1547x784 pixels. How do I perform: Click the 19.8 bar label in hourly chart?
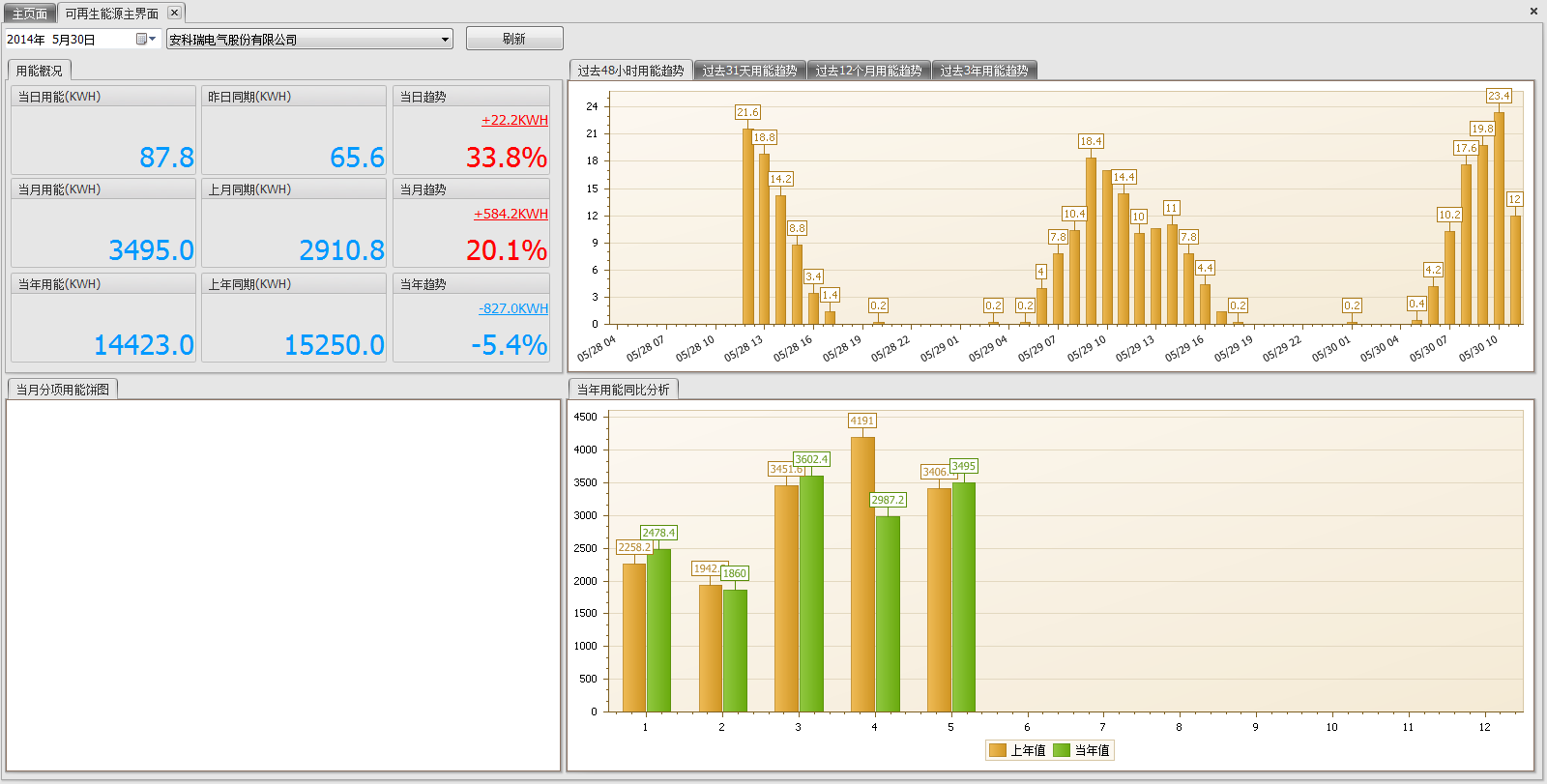(x=1482, y=129)
